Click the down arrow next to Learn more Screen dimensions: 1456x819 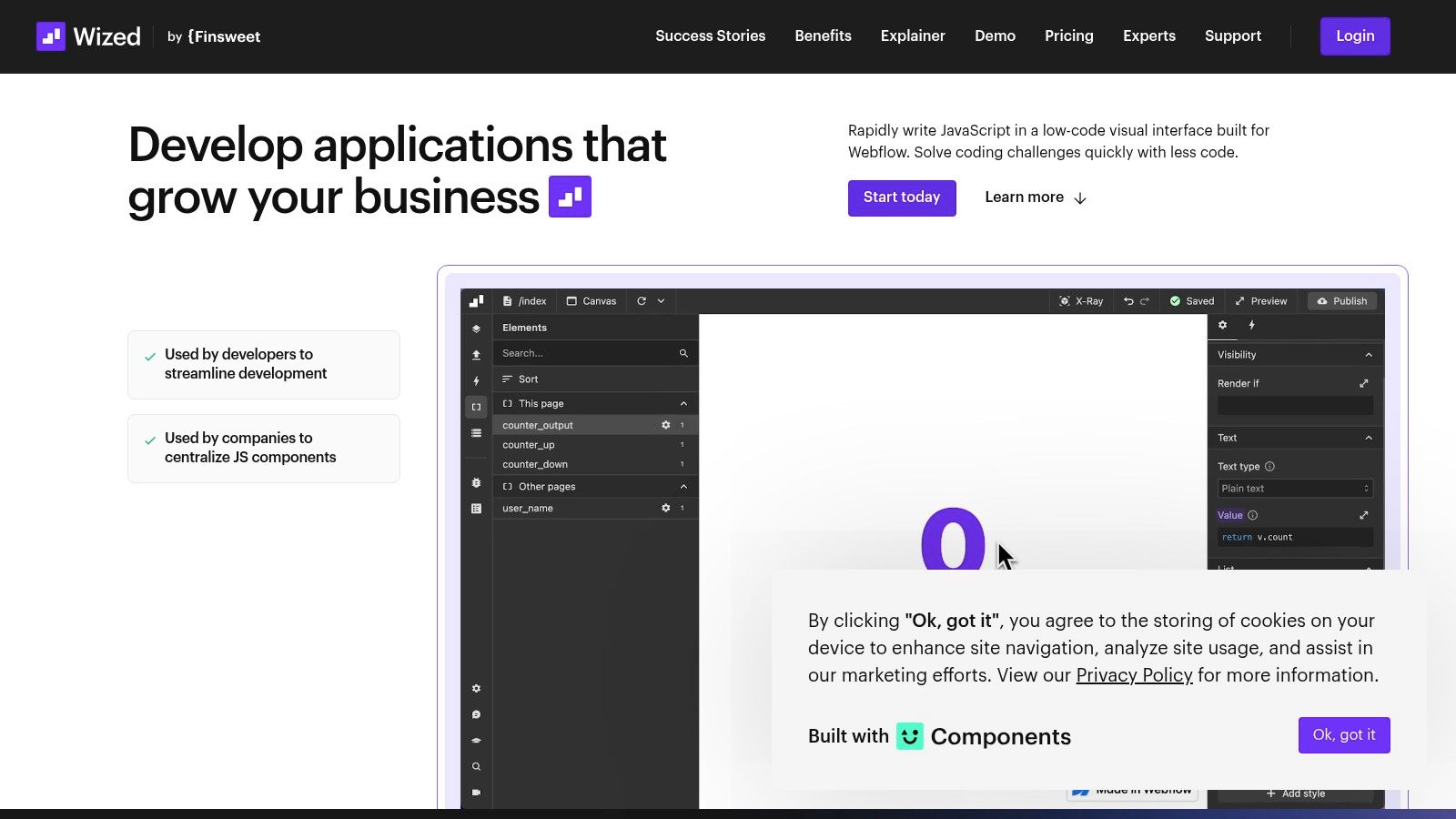pos(1080,198)
